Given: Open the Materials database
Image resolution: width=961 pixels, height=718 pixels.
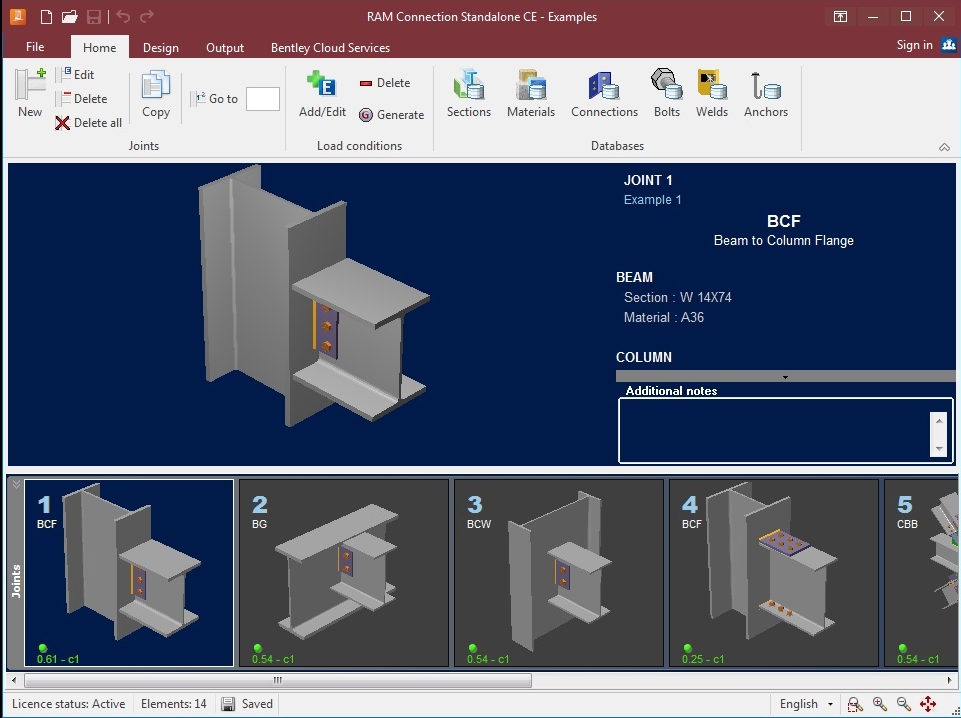Looking at the screenshot, I should click(x=531, y=93).
